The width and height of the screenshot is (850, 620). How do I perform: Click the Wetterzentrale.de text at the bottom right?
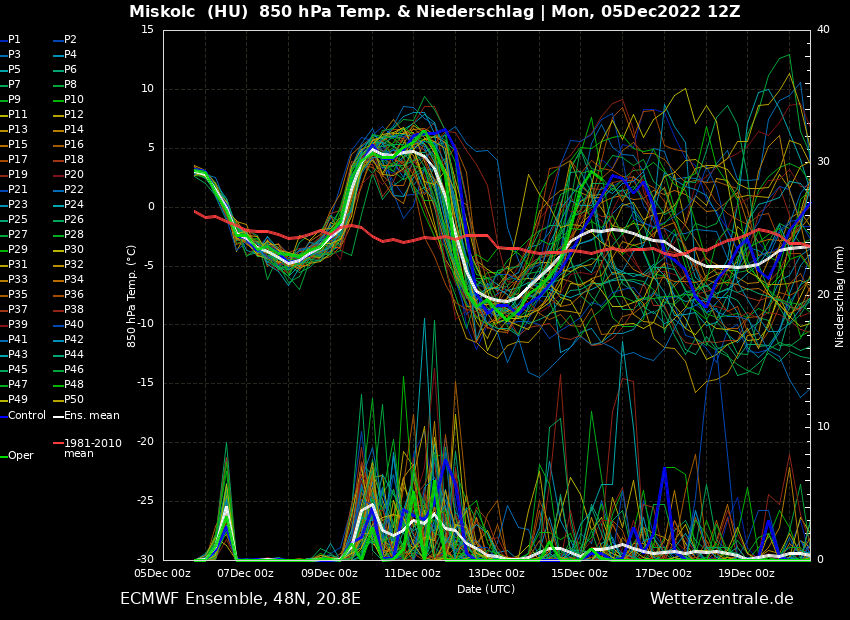[x=721, y=599]
